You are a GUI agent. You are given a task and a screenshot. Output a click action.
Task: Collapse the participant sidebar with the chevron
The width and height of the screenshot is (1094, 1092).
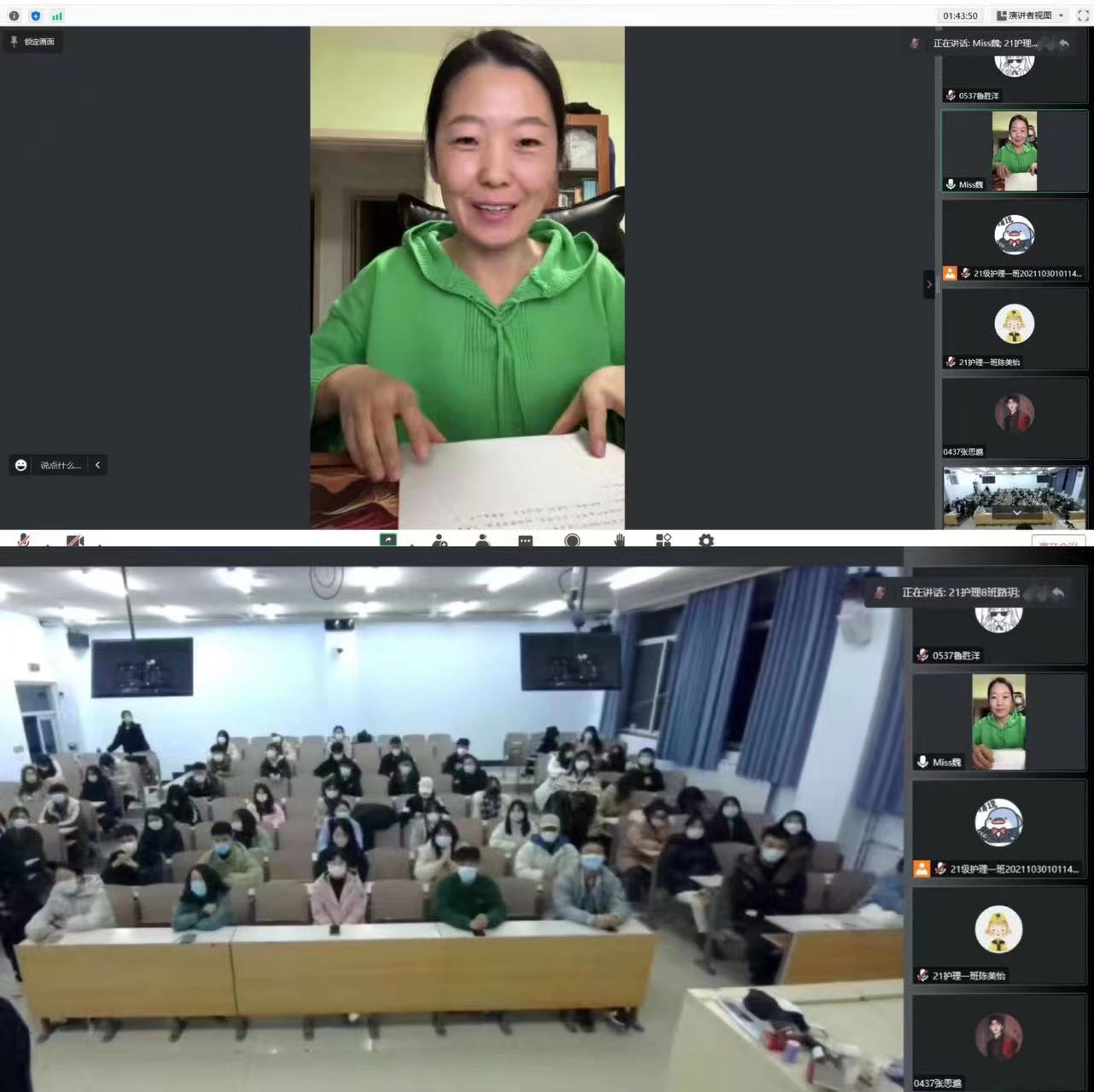(929, 284)
